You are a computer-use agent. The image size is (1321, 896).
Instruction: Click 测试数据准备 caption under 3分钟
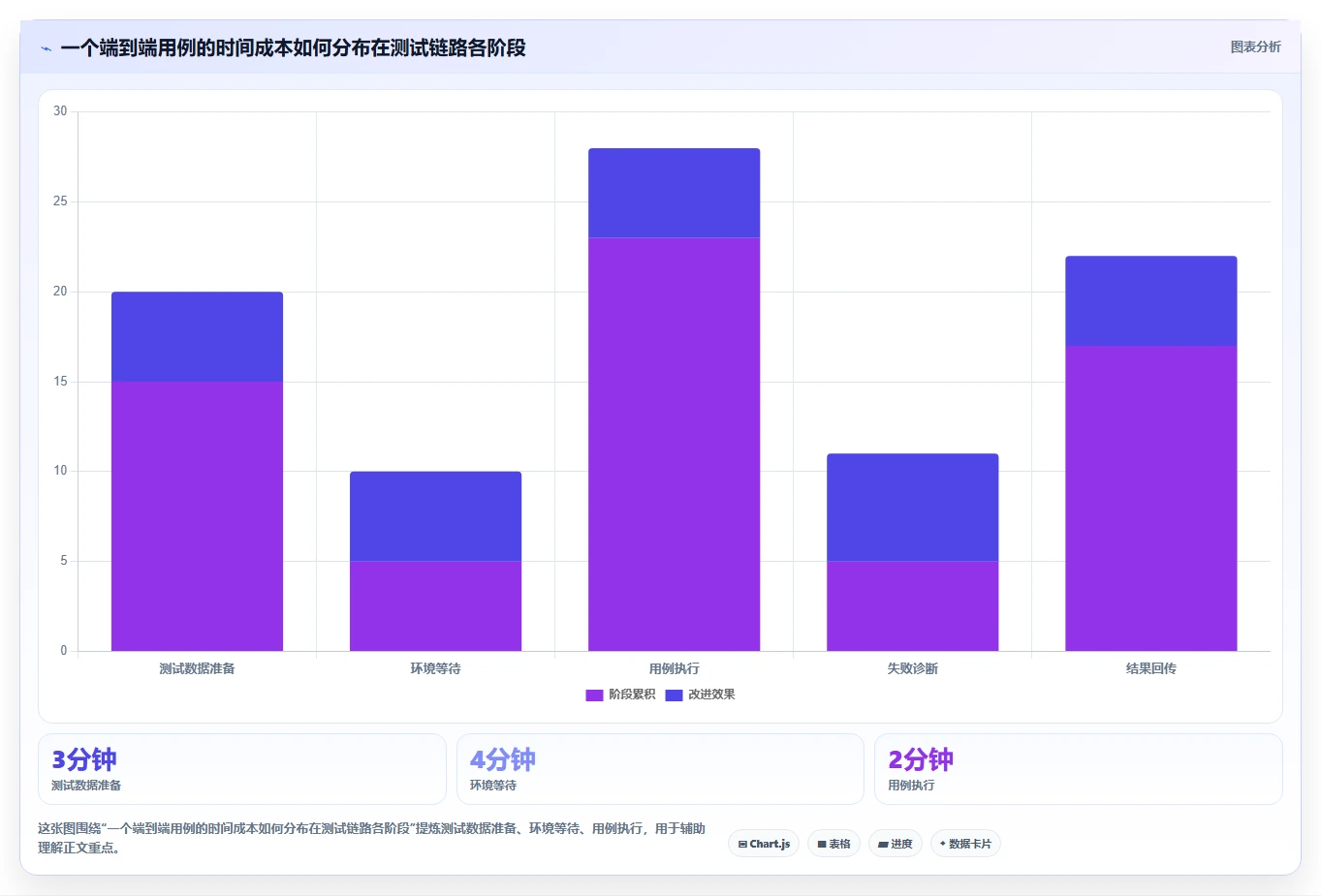86,786
